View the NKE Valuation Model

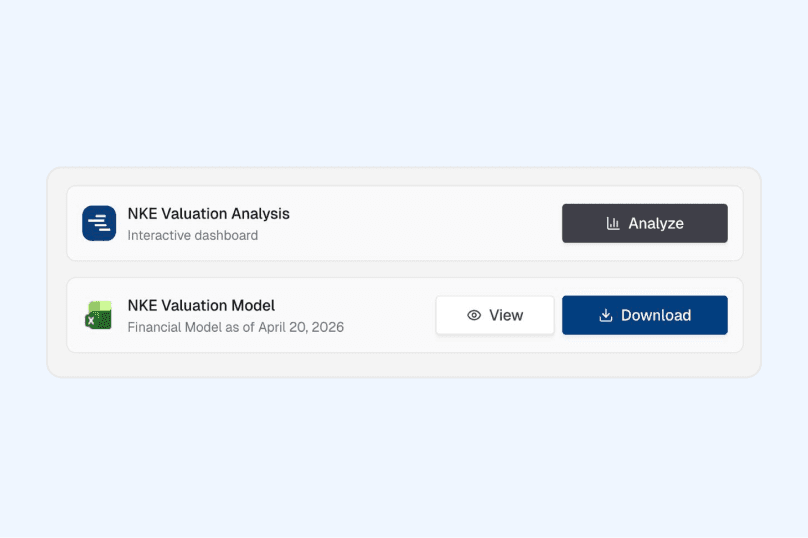(495, 315)
